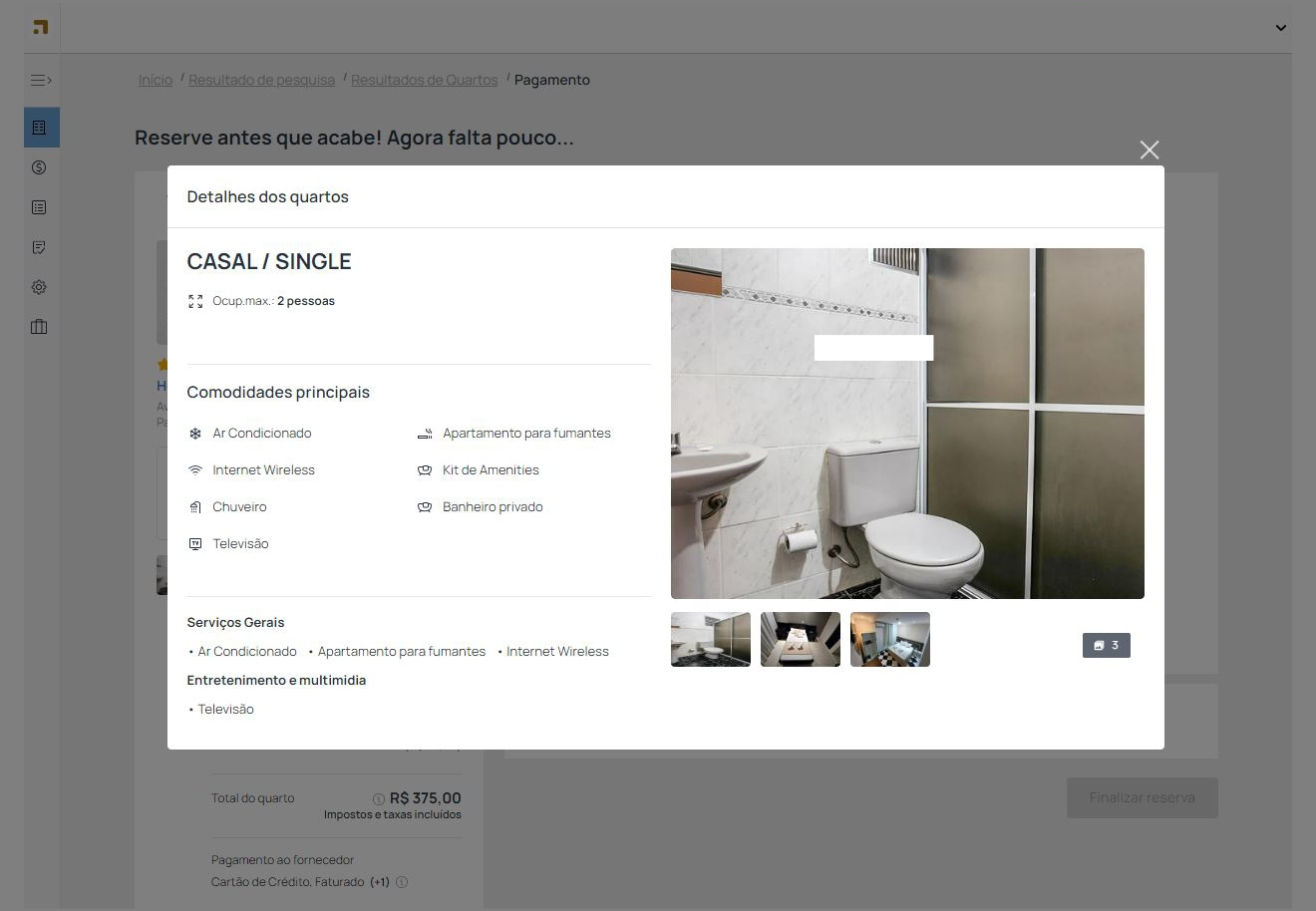The width and height of the screenshot is (1316, 911).
Task: Expand the sidebar menu toggle
Action: (x=41, y=81)
